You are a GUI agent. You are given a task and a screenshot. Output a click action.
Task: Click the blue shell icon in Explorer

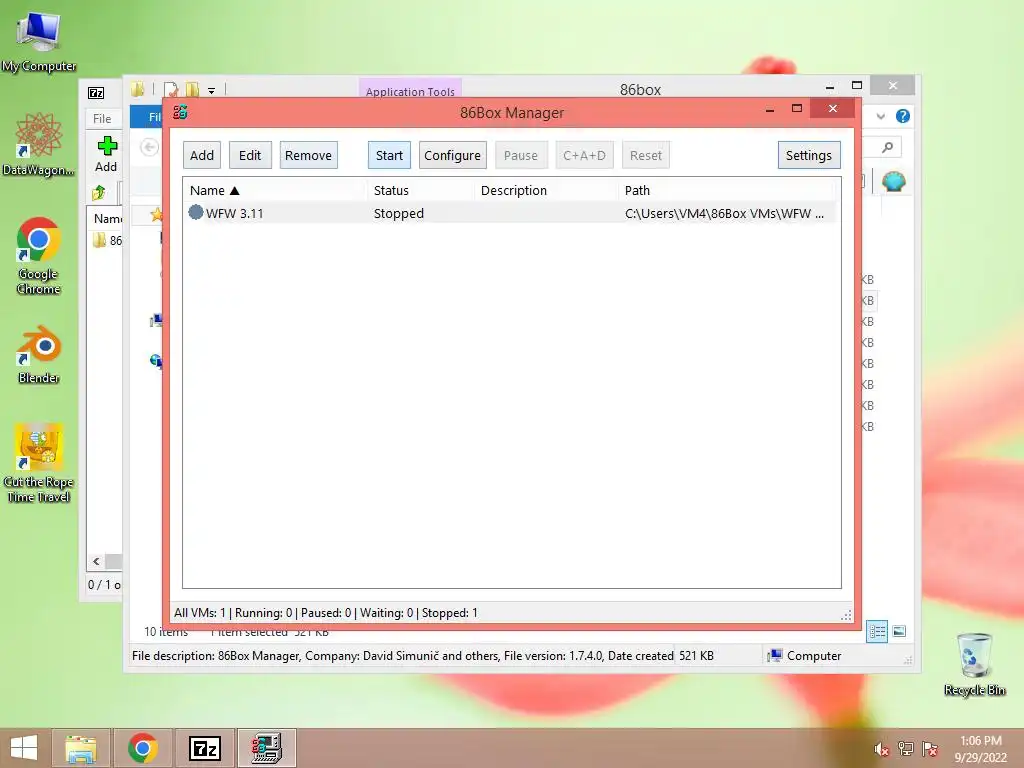pos(893,181)
